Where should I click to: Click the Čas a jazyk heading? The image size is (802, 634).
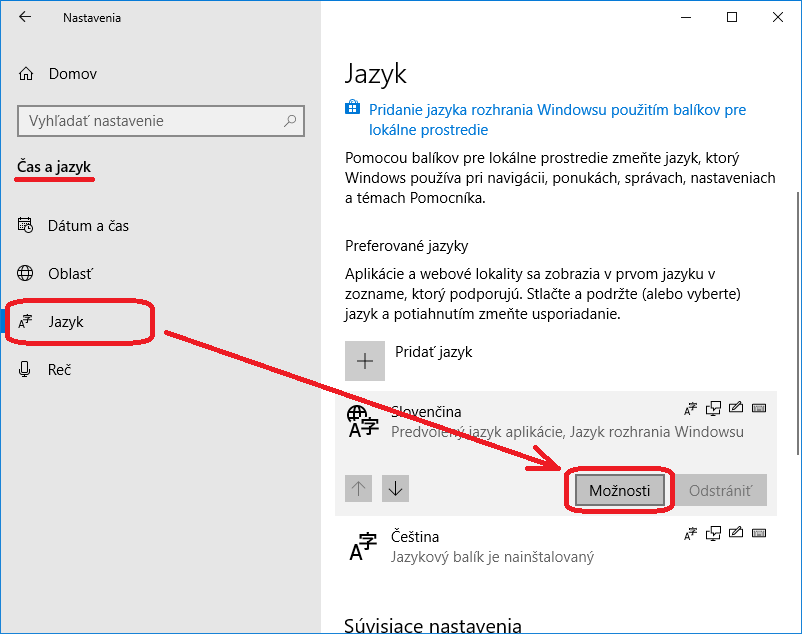54,167
